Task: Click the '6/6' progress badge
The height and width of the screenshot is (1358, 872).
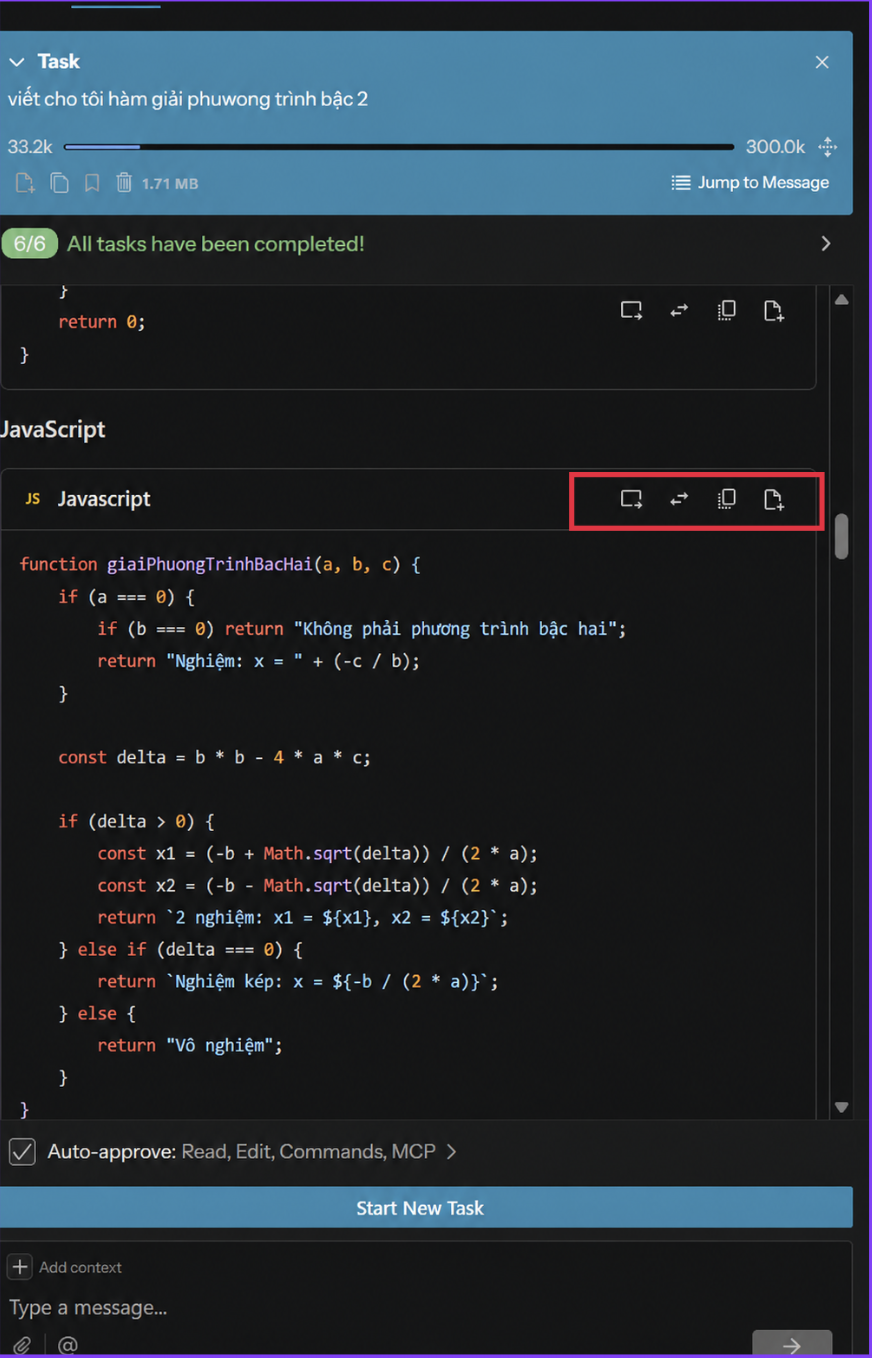Action: 30,244
